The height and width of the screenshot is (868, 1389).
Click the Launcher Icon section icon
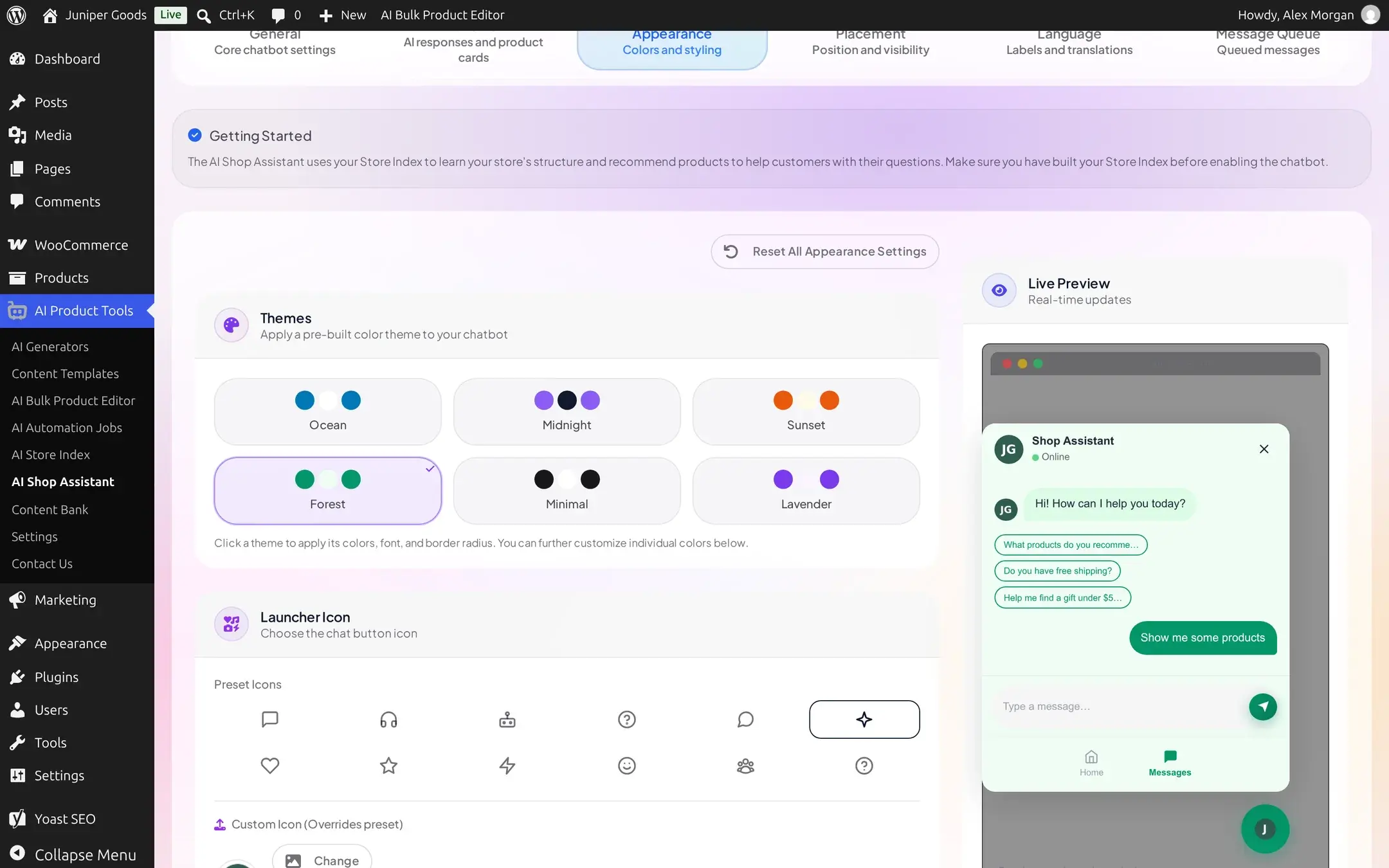[232, 624]
